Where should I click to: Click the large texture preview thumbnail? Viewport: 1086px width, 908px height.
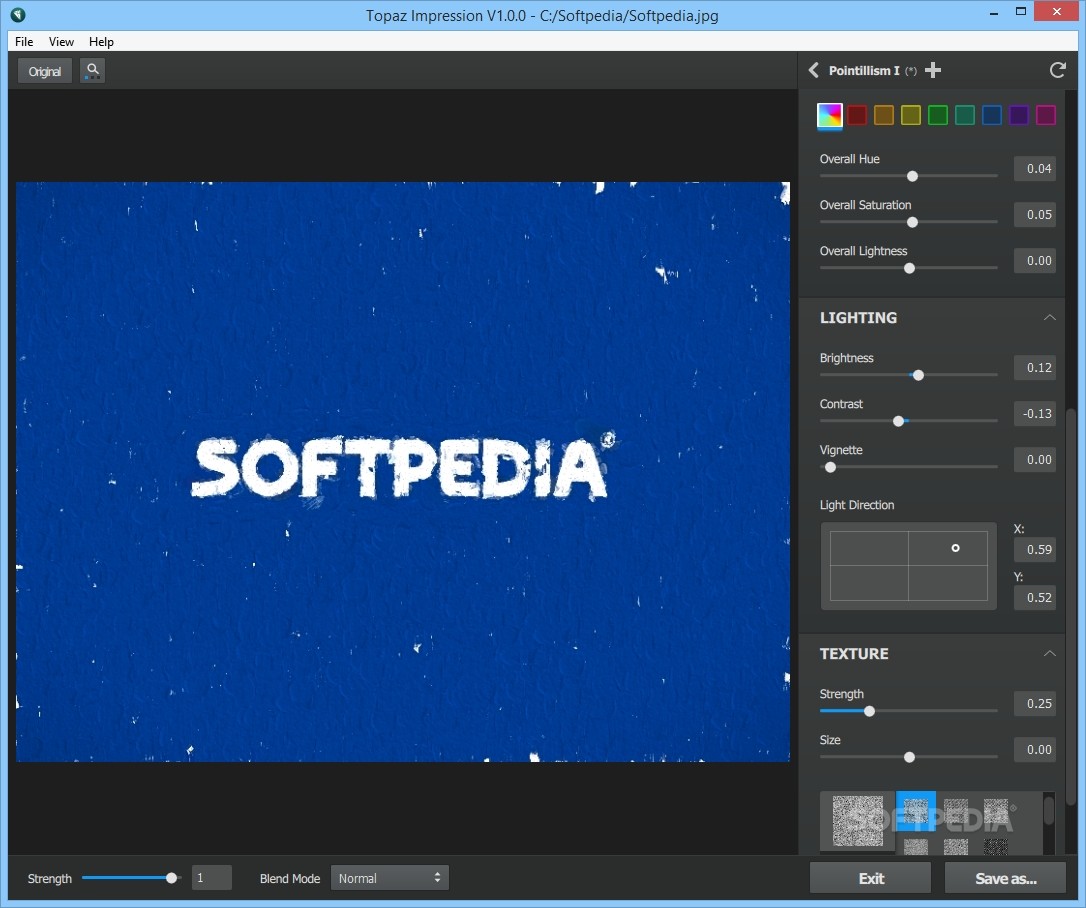[857, 821]
